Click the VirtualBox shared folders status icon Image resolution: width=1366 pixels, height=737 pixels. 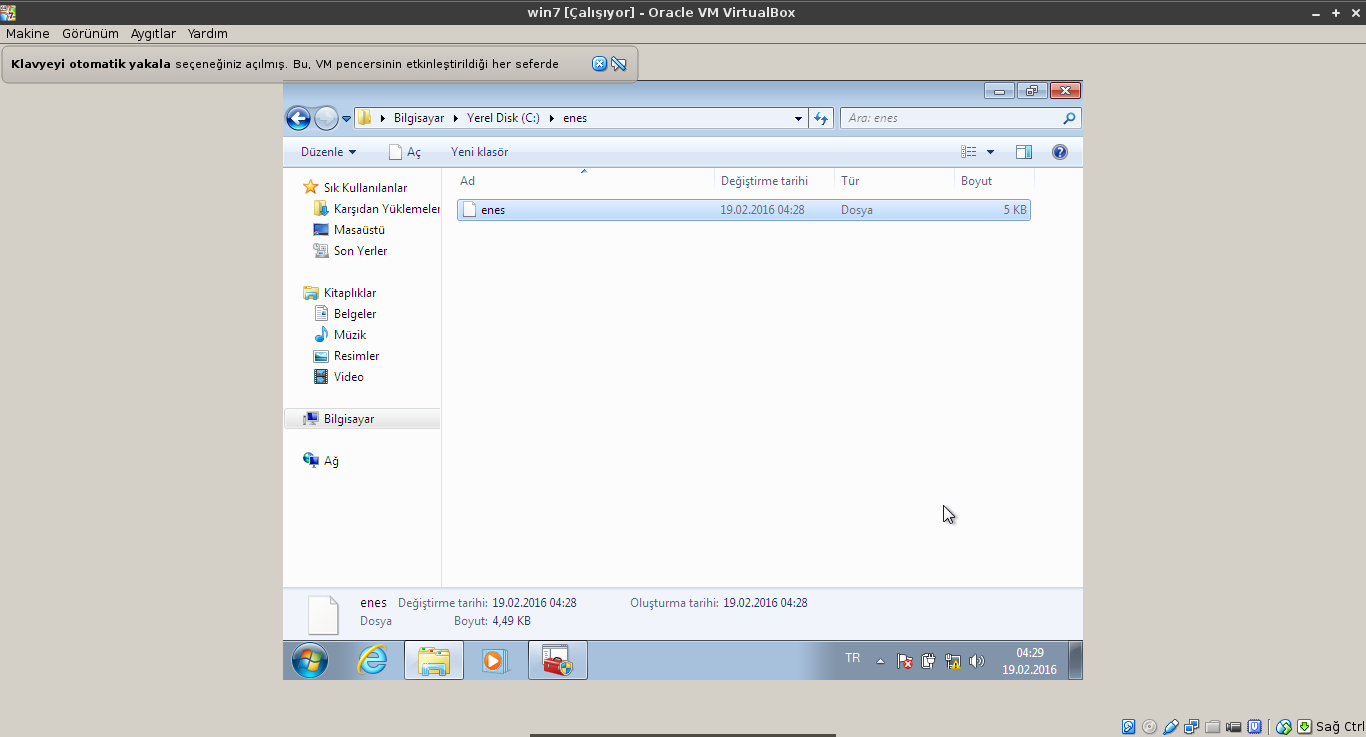pyautogui.click(x=1212, y=726)
